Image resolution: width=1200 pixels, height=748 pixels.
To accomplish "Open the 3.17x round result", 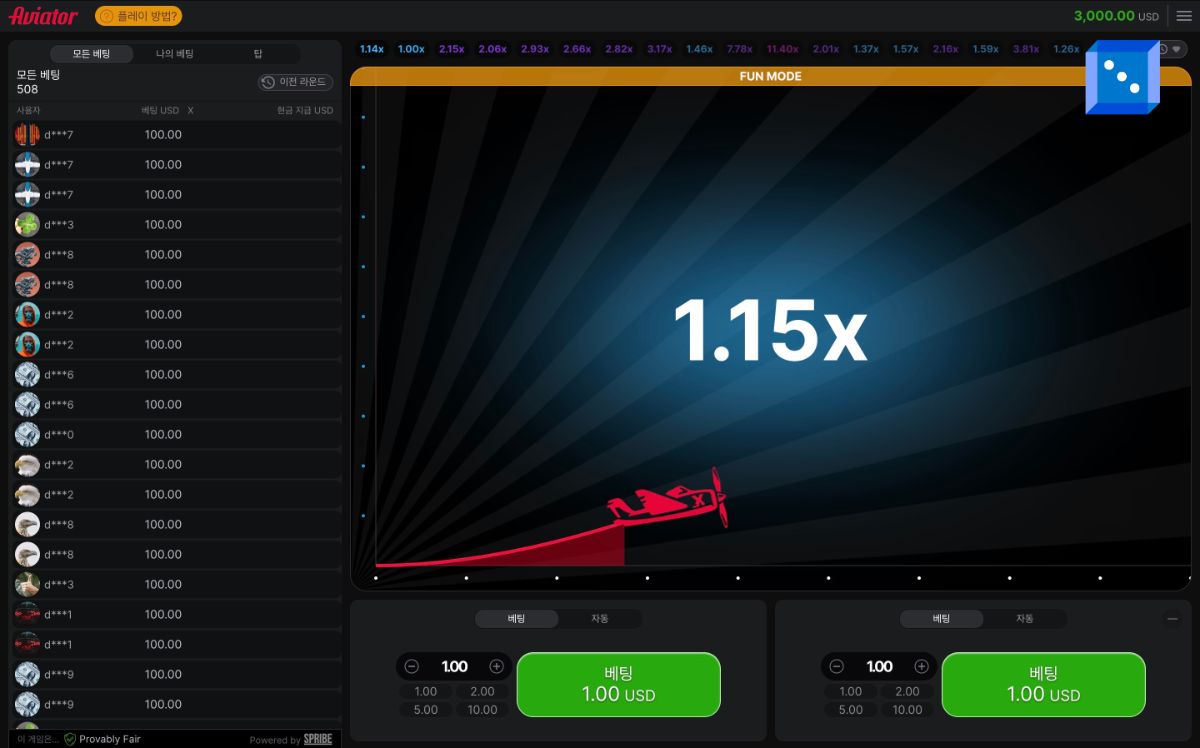I will pyautogui.click(x=660, y=49).
